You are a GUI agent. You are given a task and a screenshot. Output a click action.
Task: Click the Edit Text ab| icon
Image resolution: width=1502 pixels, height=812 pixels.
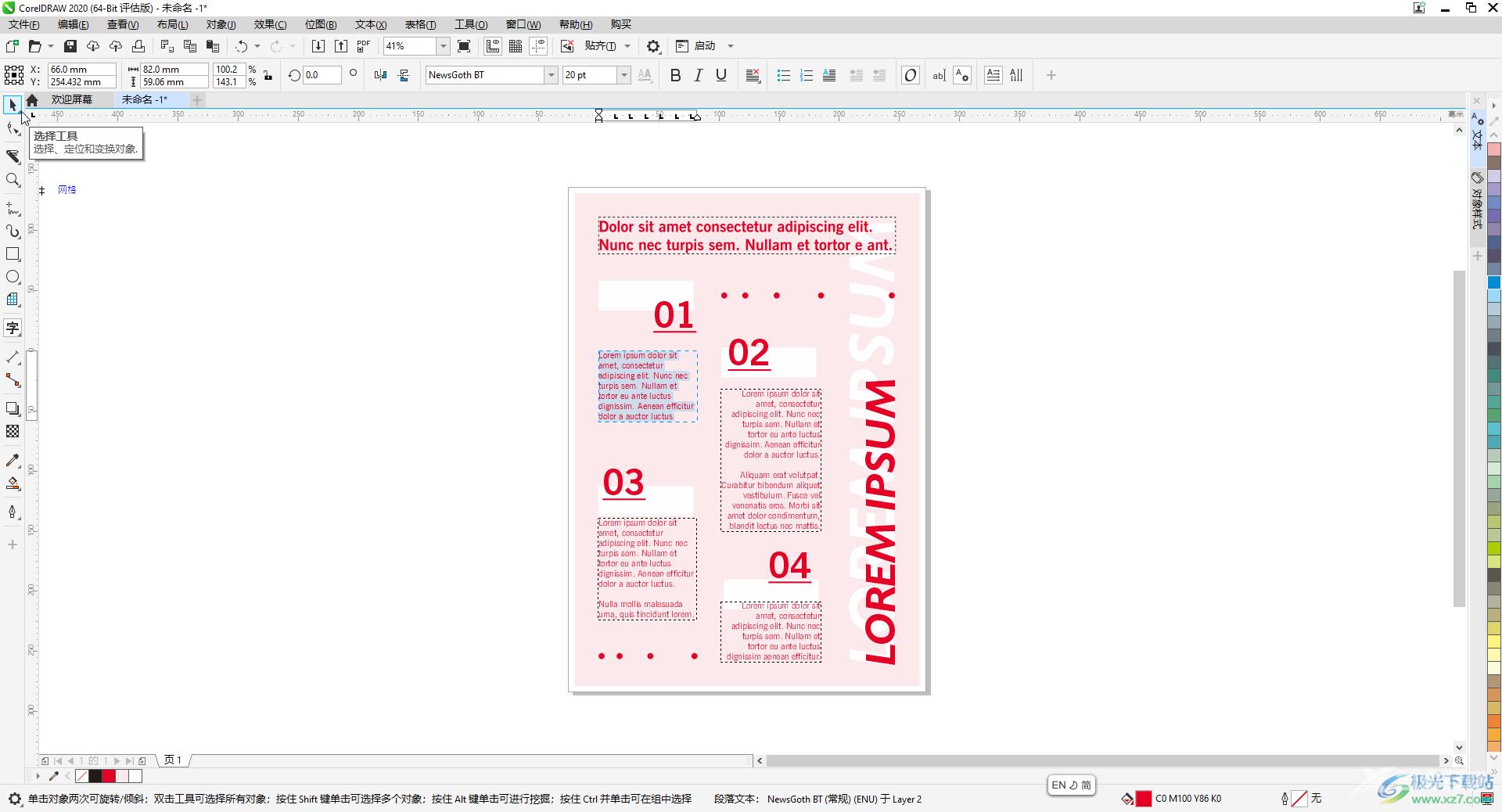point(939,75)
